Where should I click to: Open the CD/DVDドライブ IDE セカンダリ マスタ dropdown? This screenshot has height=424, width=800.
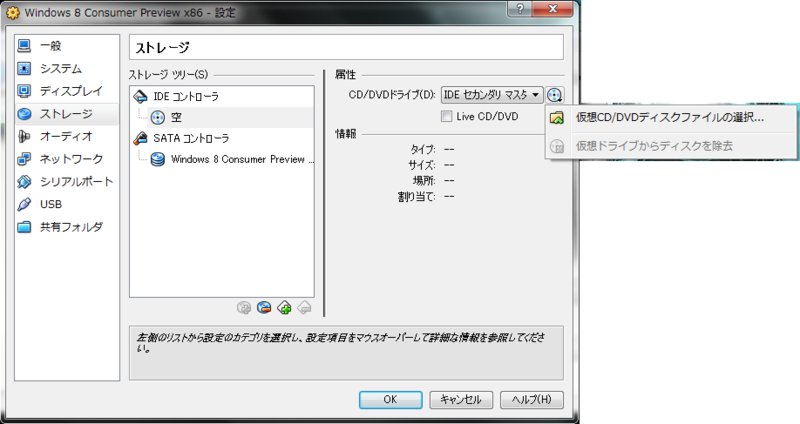coord(492,95)
